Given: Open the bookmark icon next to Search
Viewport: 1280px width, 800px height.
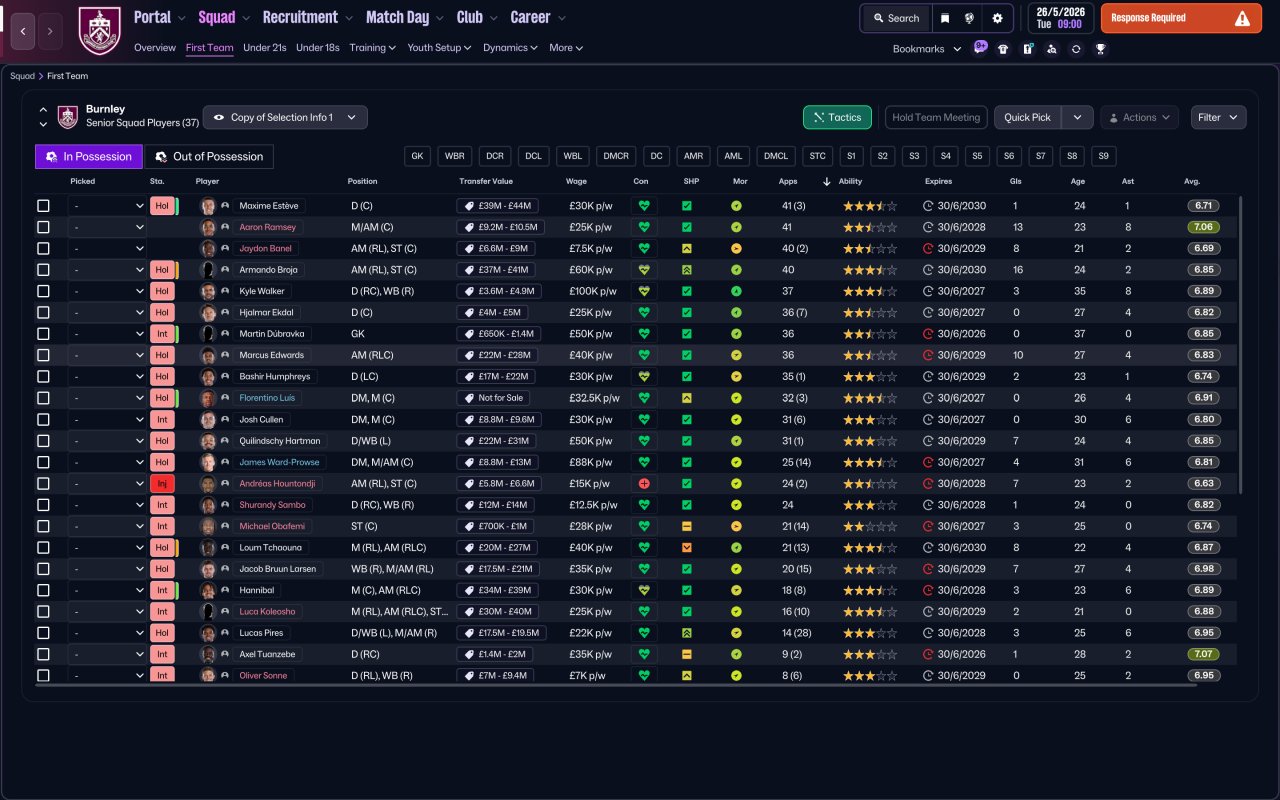Looking at the screenshot, I should 944,18.
